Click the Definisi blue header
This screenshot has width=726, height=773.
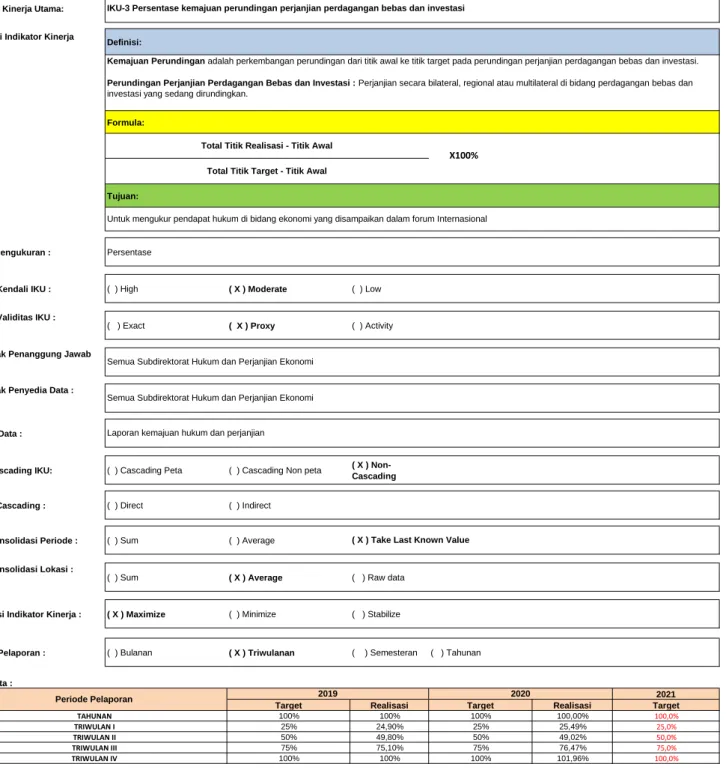coord(412,42)
